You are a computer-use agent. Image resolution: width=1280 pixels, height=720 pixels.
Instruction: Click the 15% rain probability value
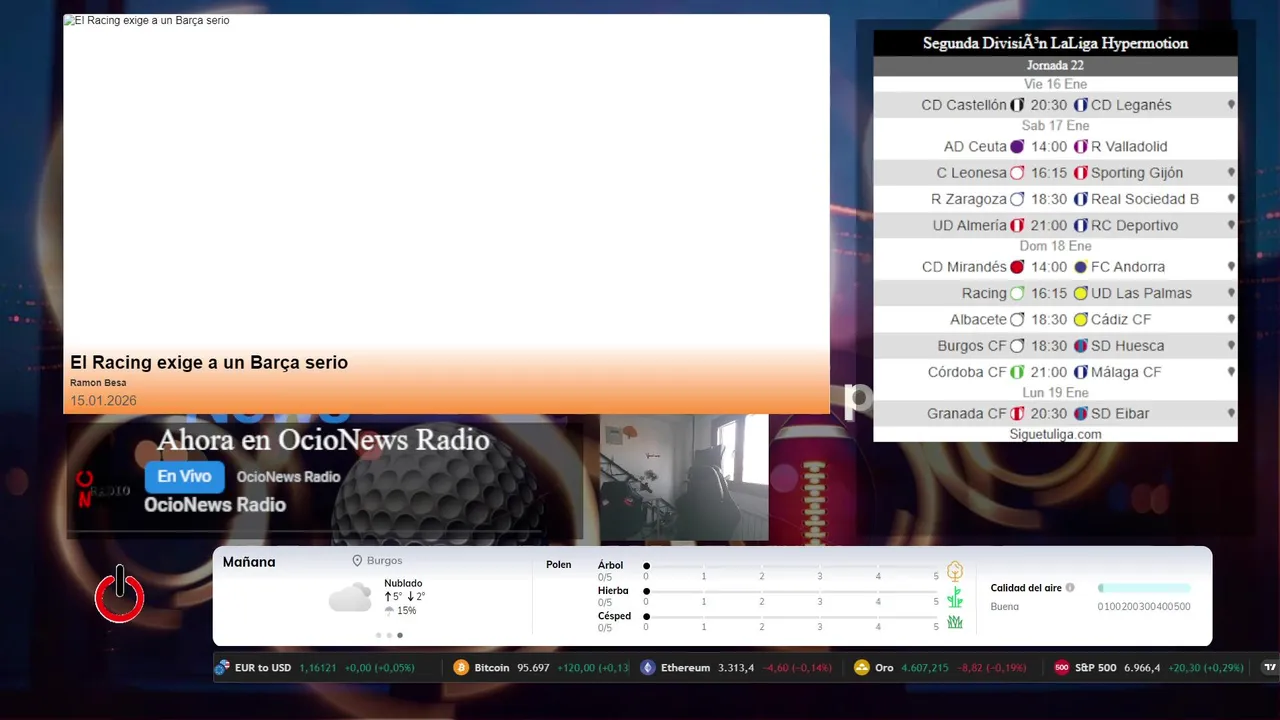(x=407, y=611)
